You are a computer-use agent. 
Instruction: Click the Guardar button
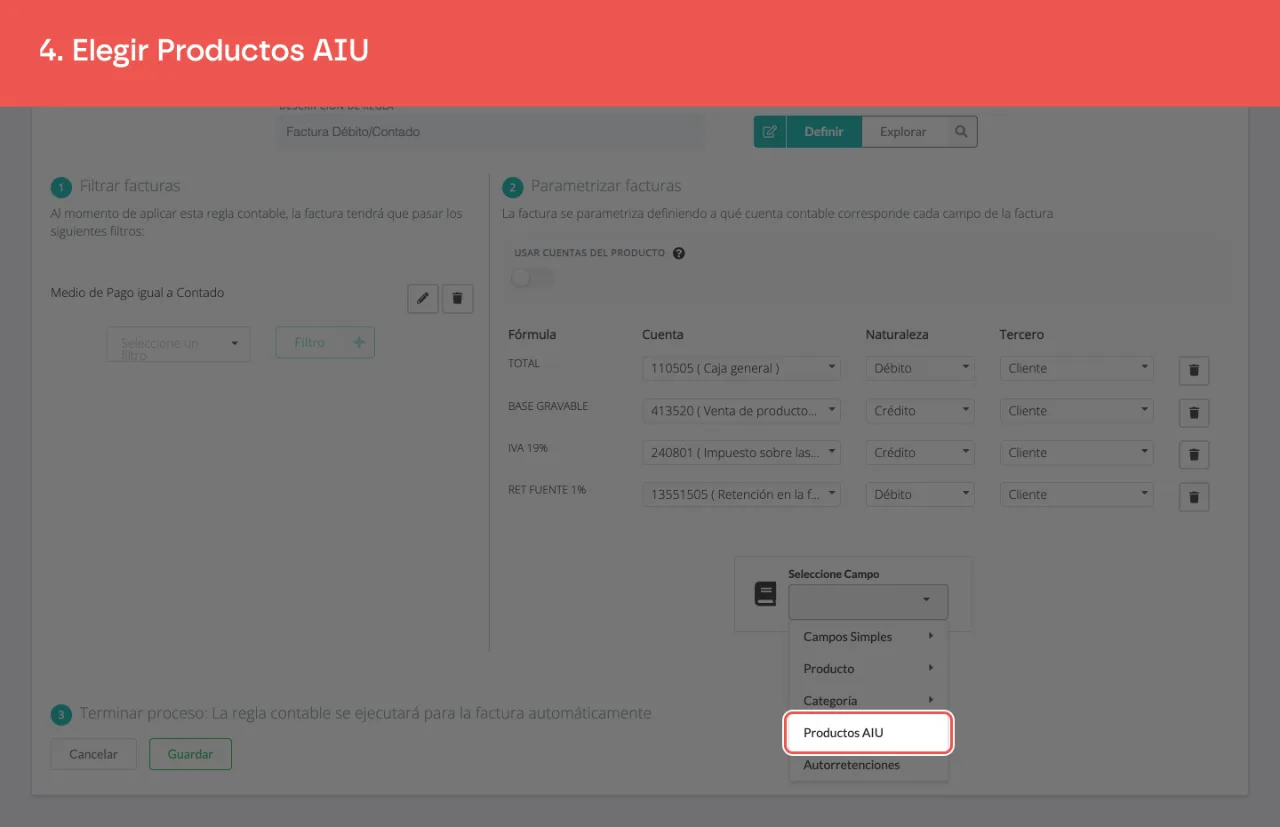pos(190,754)
